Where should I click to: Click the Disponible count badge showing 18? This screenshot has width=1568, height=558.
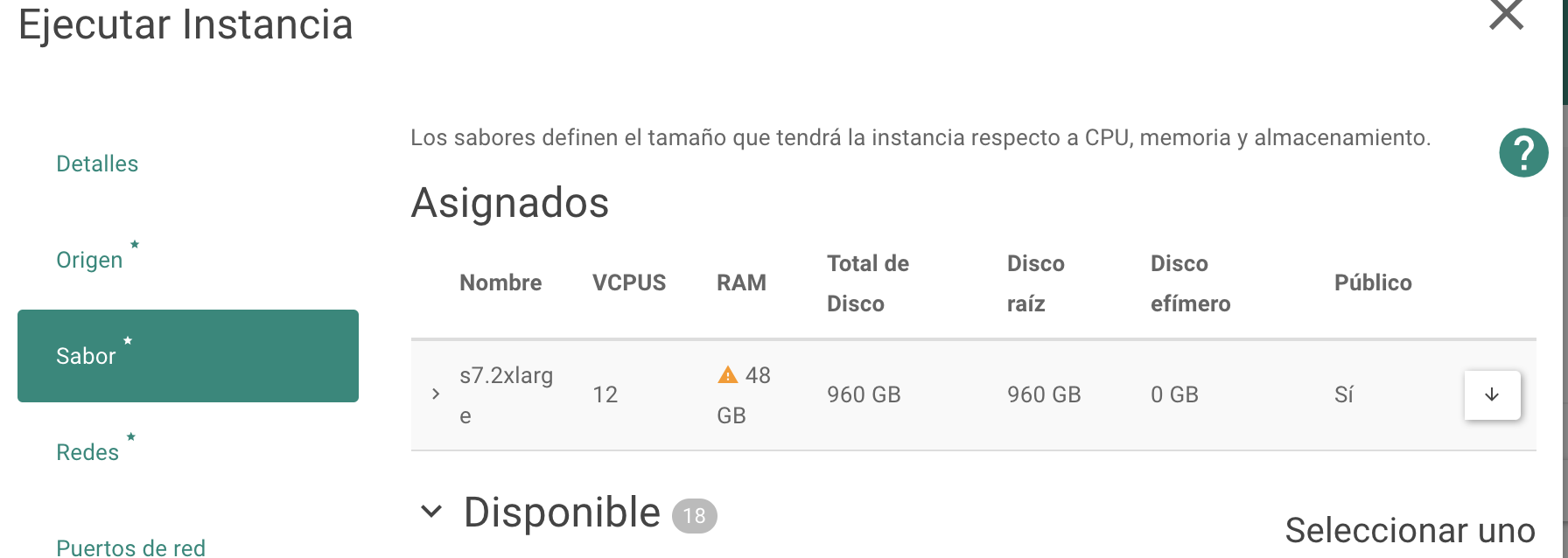(696, 516)
